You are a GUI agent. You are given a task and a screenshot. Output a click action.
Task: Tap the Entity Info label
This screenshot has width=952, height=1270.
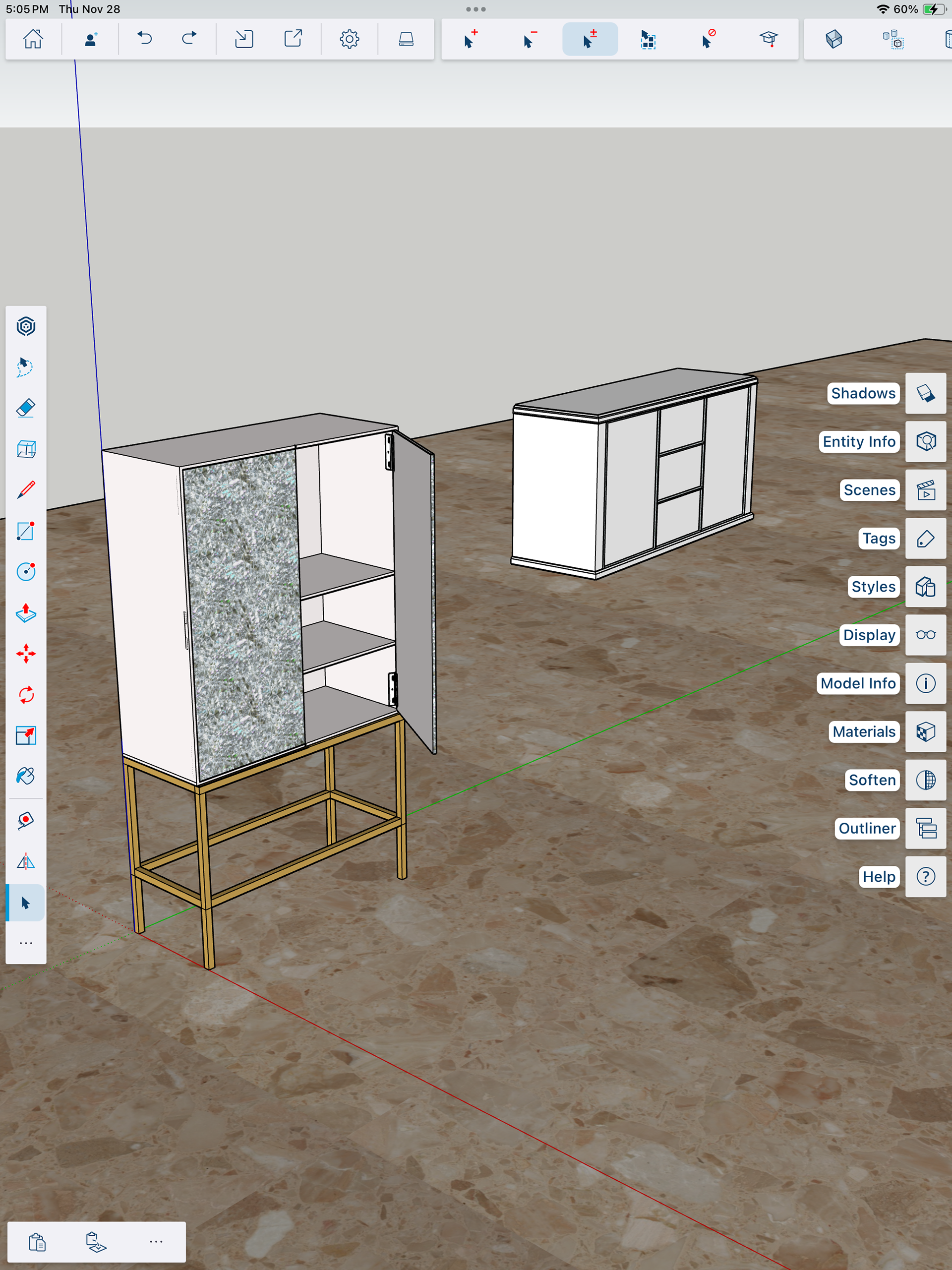(x=858, y=441)
